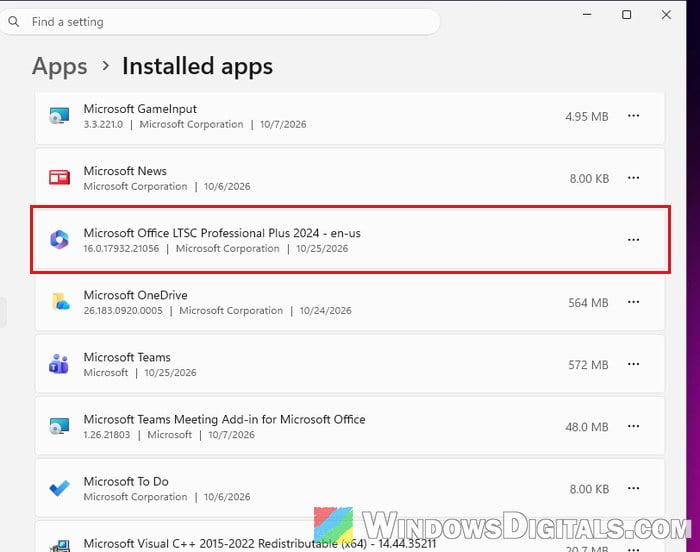700x552 pixels.
Task: Click version 16.0.17932.21056 text
Action: (121, 249)
